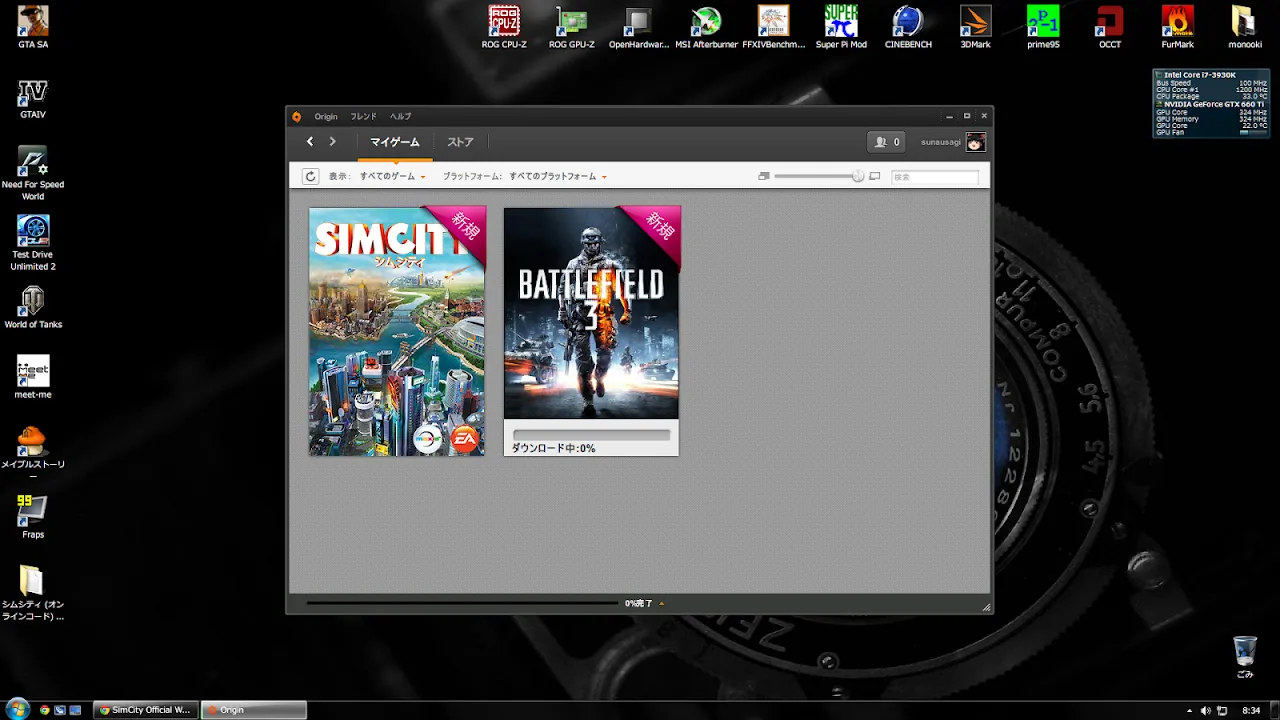The height and width of the screenshot is (720, 1280).
Task: Open the フレンド menu
Action: coord(363,116)
